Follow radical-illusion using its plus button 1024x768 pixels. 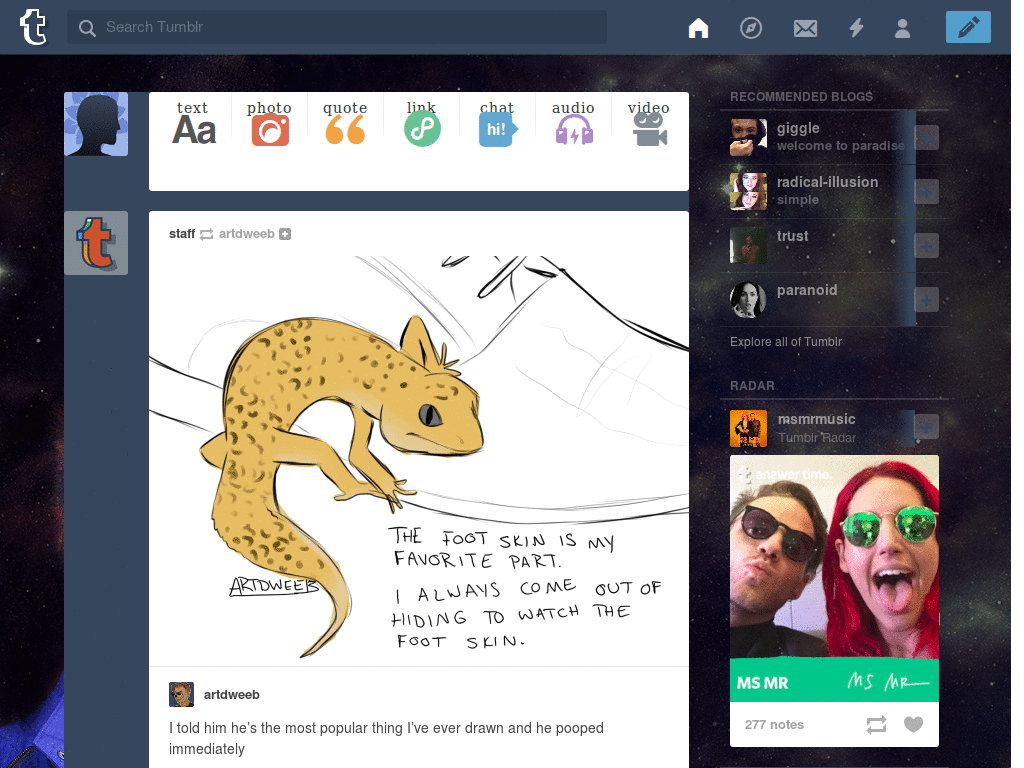click(x=927, y=192)
